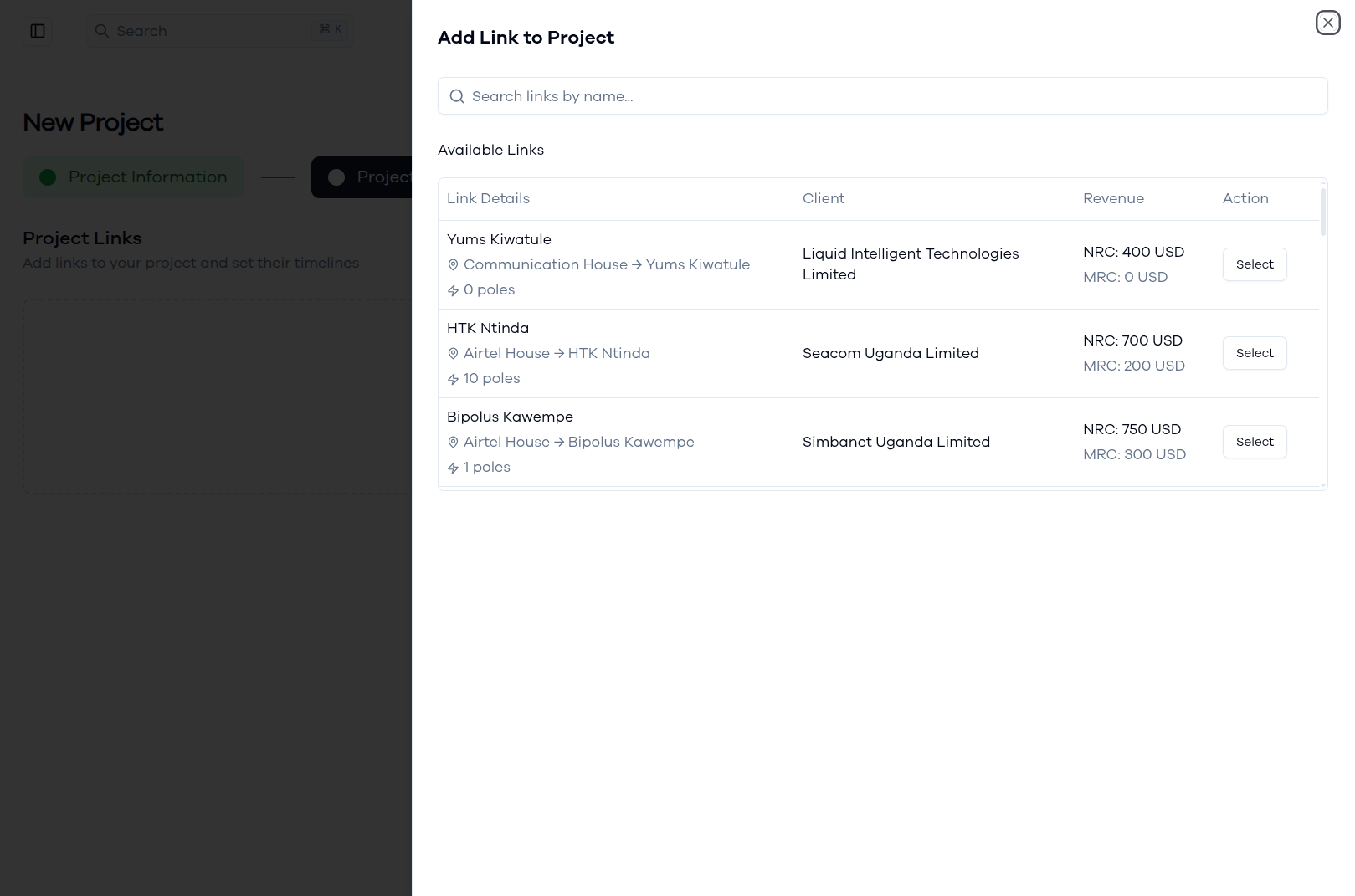Click the NRC: 750 USD value

pos(1132,429)
